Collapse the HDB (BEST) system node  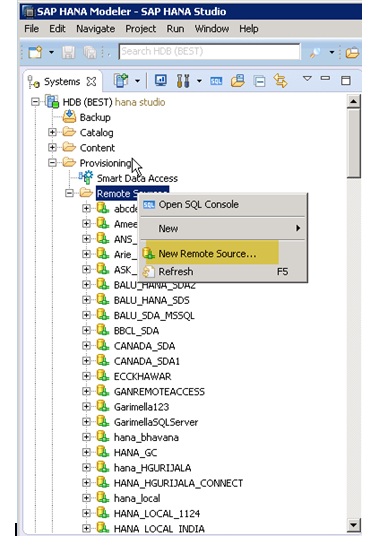[35, 102]
